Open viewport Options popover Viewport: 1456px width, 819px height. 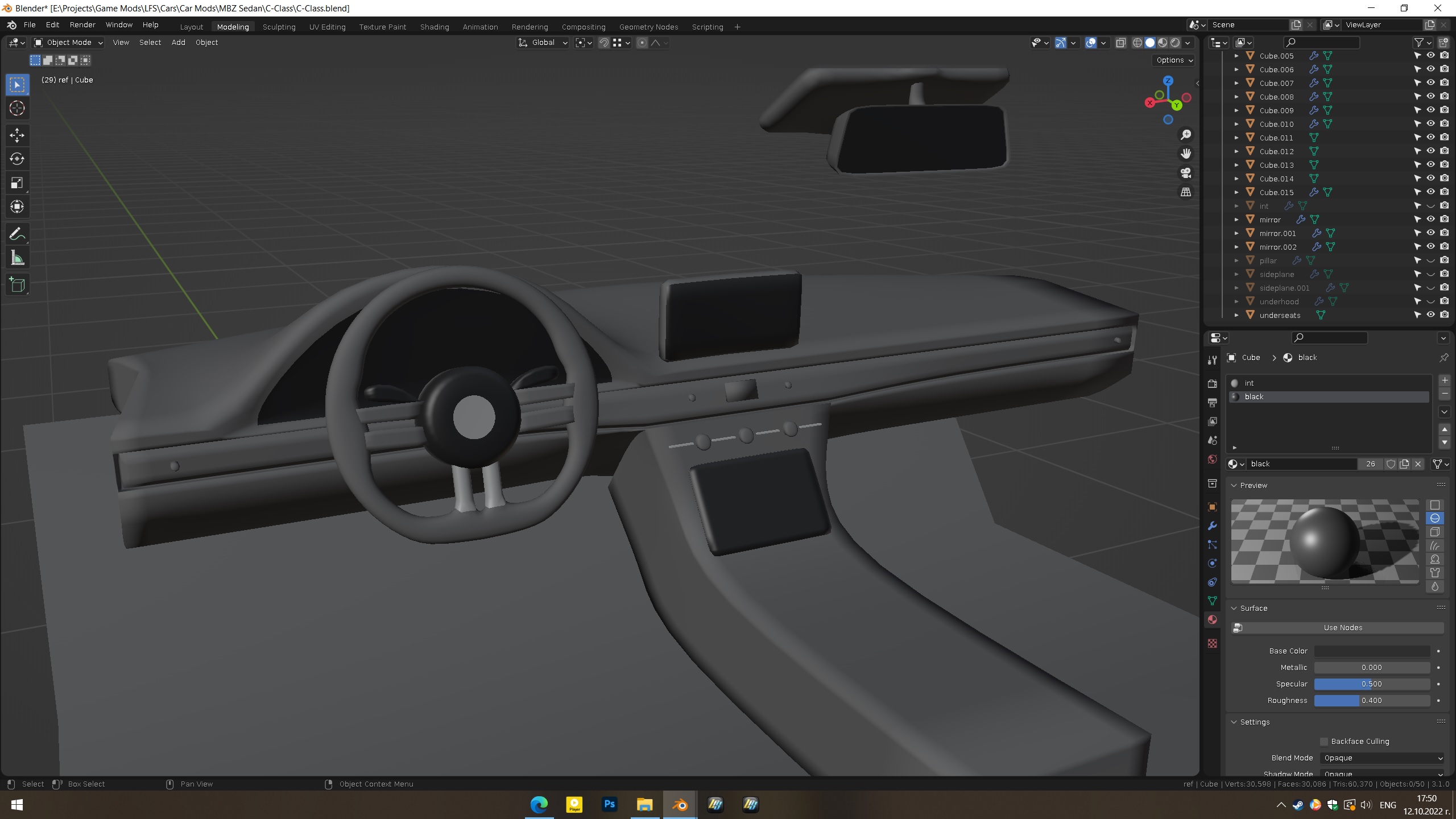[x=1174, y=60]
